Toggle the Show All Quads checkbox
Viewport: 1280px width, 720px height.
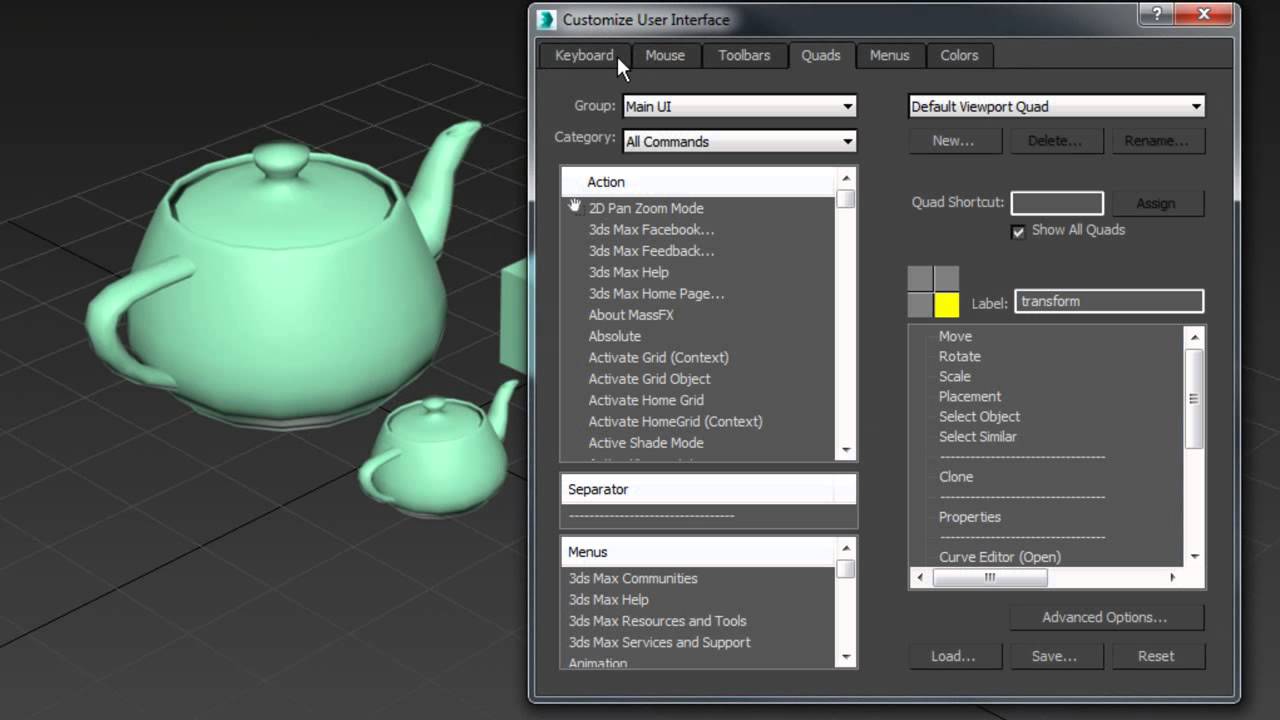[x=1018, y=231]
